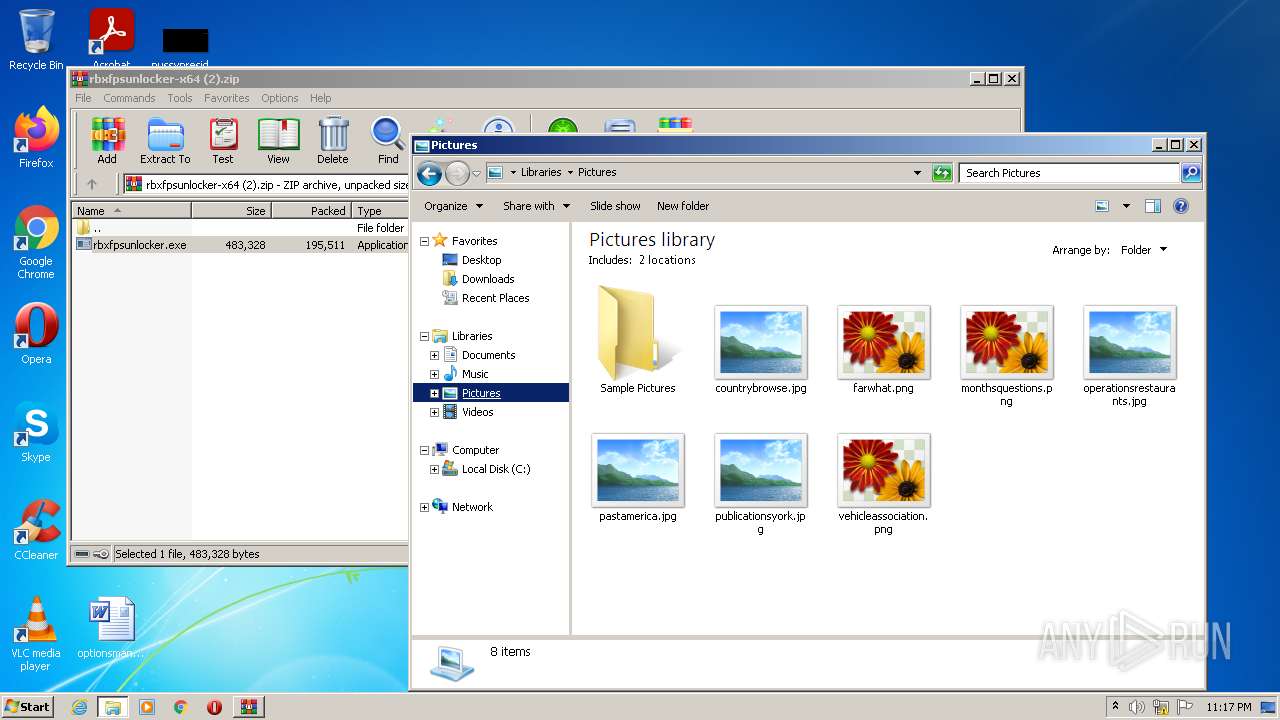Screen dimensions: 1280x720
Task: Click Slide show button
Action: point(615,206)
